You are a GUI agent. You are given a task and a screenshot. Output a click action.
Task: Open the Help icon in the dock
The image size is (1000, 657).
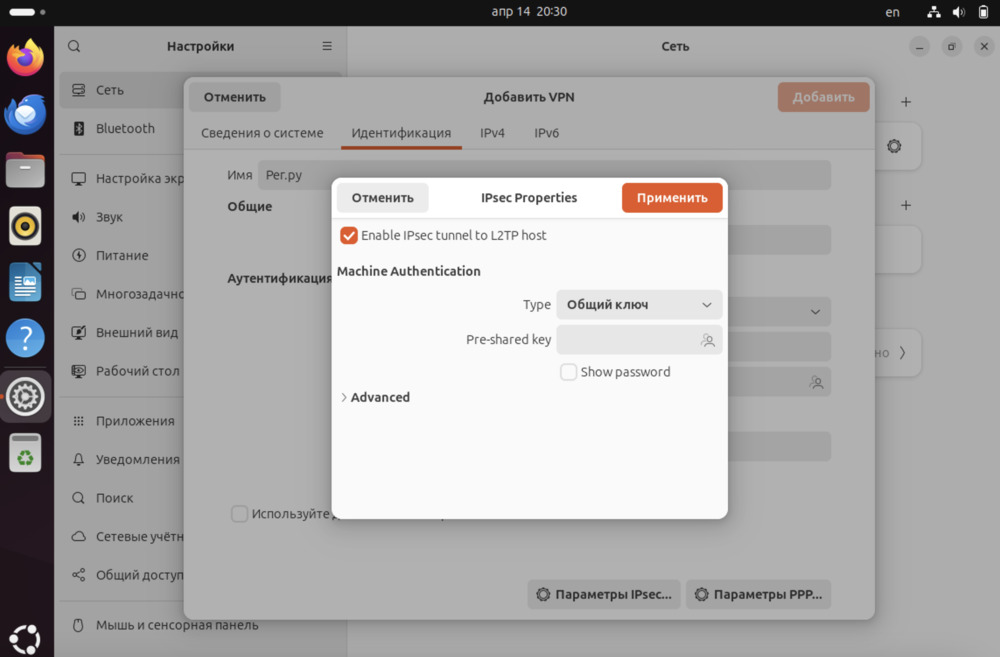click(25, 339)
